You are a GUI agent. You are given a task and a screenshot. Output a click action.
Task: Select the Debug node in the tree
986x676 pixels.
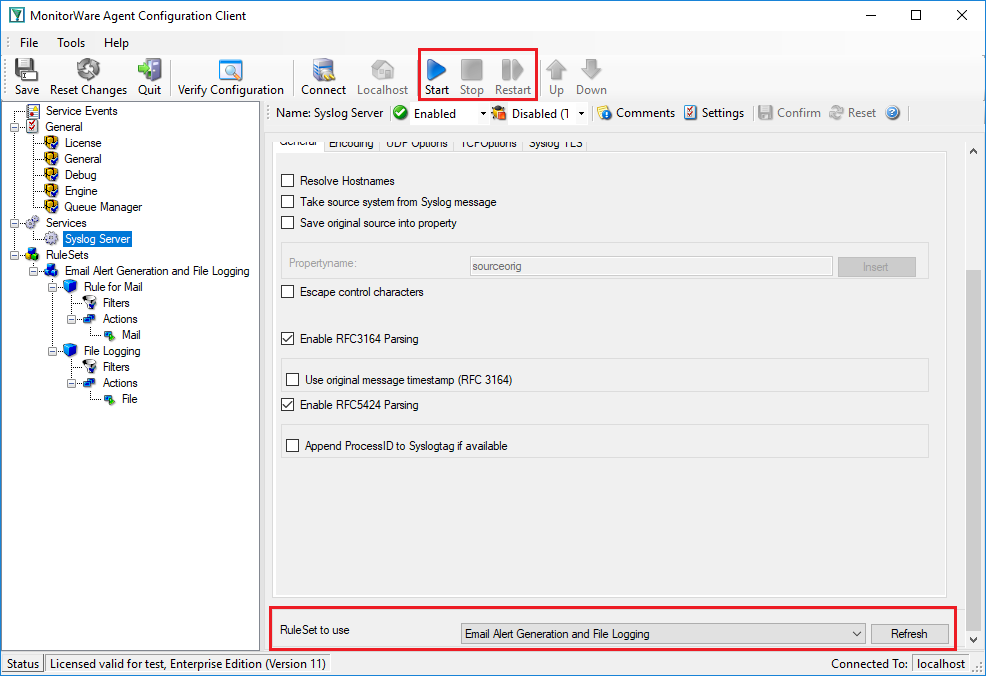tap(80, 175)
